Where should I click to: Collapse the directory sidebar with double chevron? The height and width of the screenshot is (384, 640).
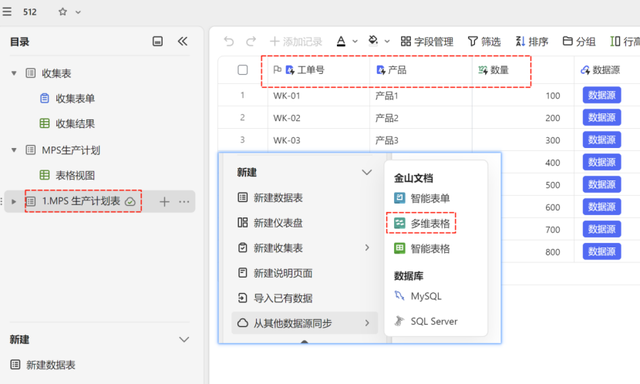pos(182,41)
